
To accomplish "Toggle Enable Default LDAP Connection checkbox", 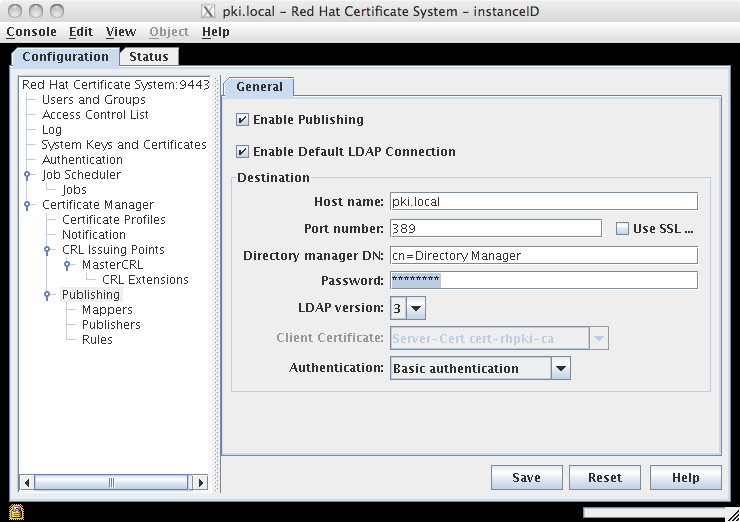I will point(242,152).
